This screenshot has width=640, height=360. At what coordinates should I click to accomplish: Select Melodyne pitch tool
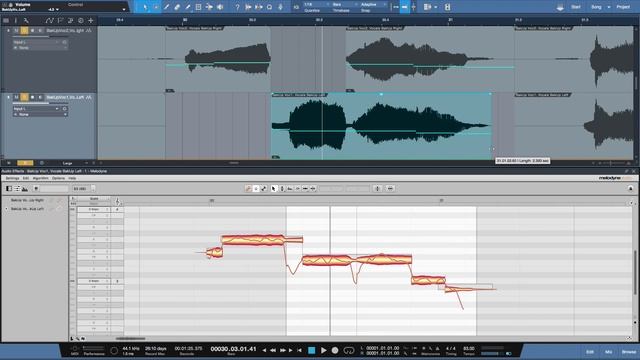click(x=282, y=189)
